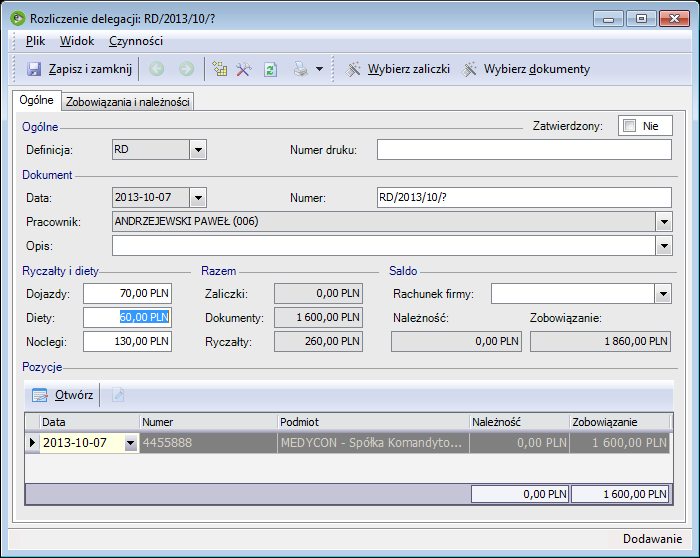Click the Numer druku input field
The width and height of the screenshot is (700, 558).
(x=524, y=150)
